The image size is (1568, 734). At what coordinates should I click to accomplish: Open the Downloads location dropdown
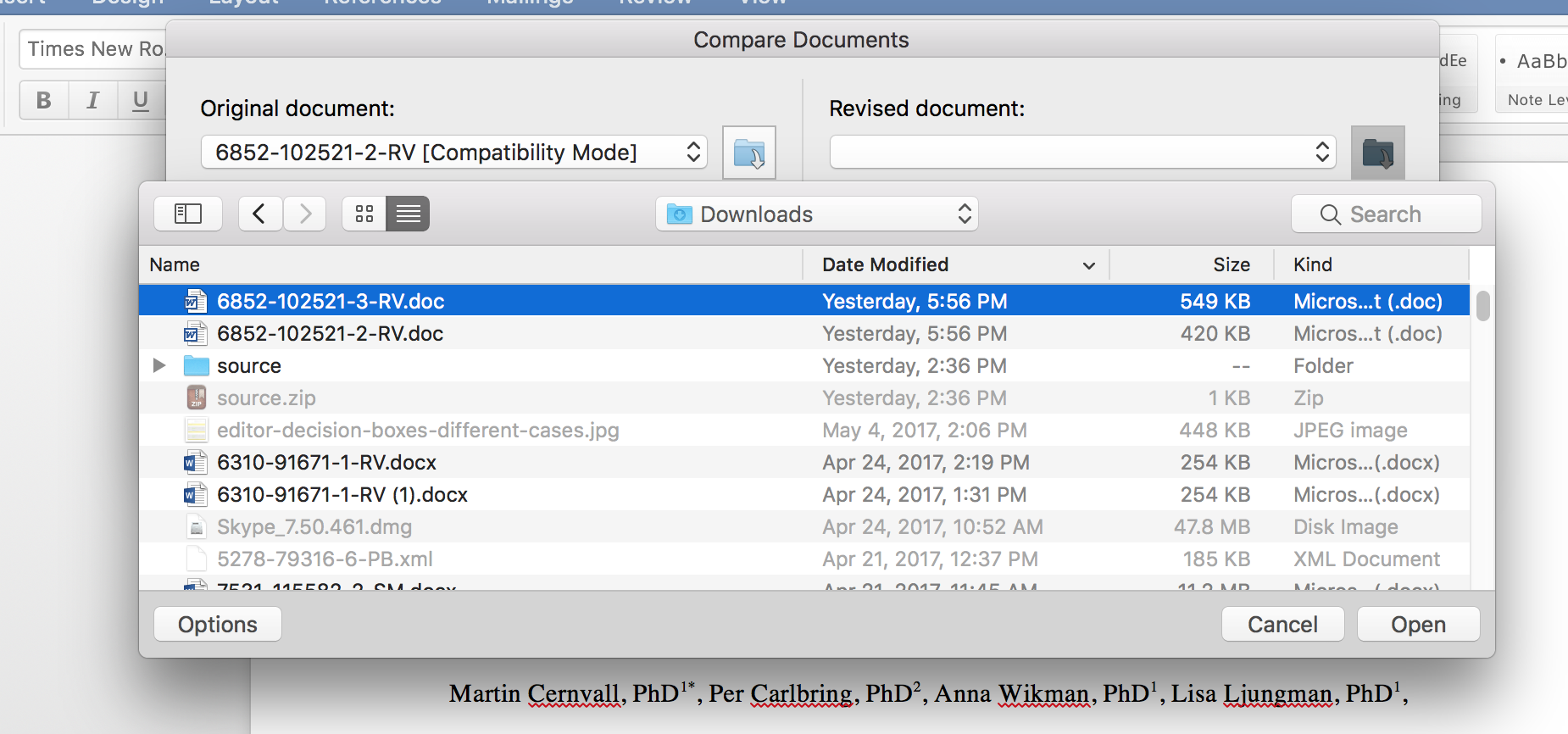point(816,214)
